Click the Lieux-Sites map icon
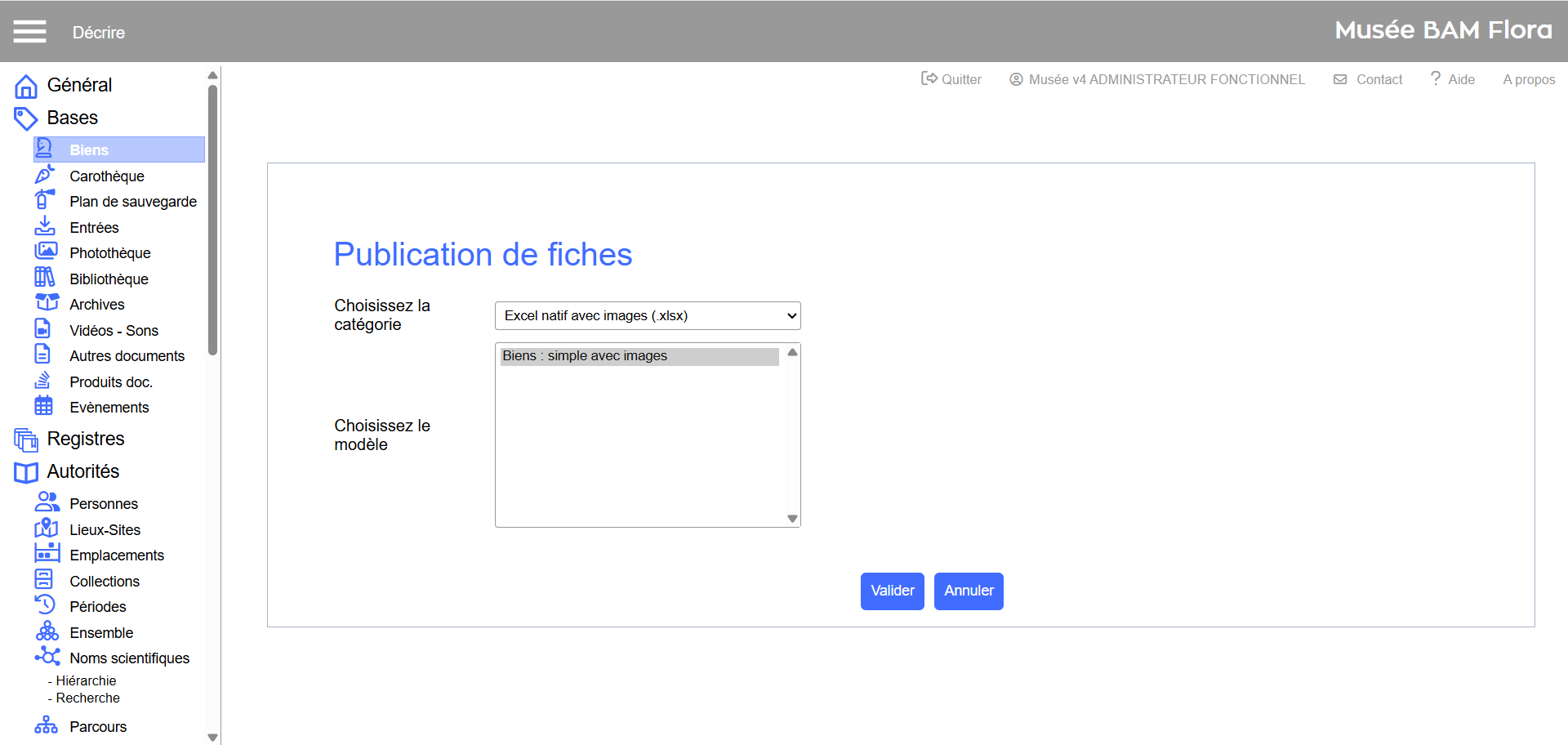1568x745 pixels. [x=46, y=529]
